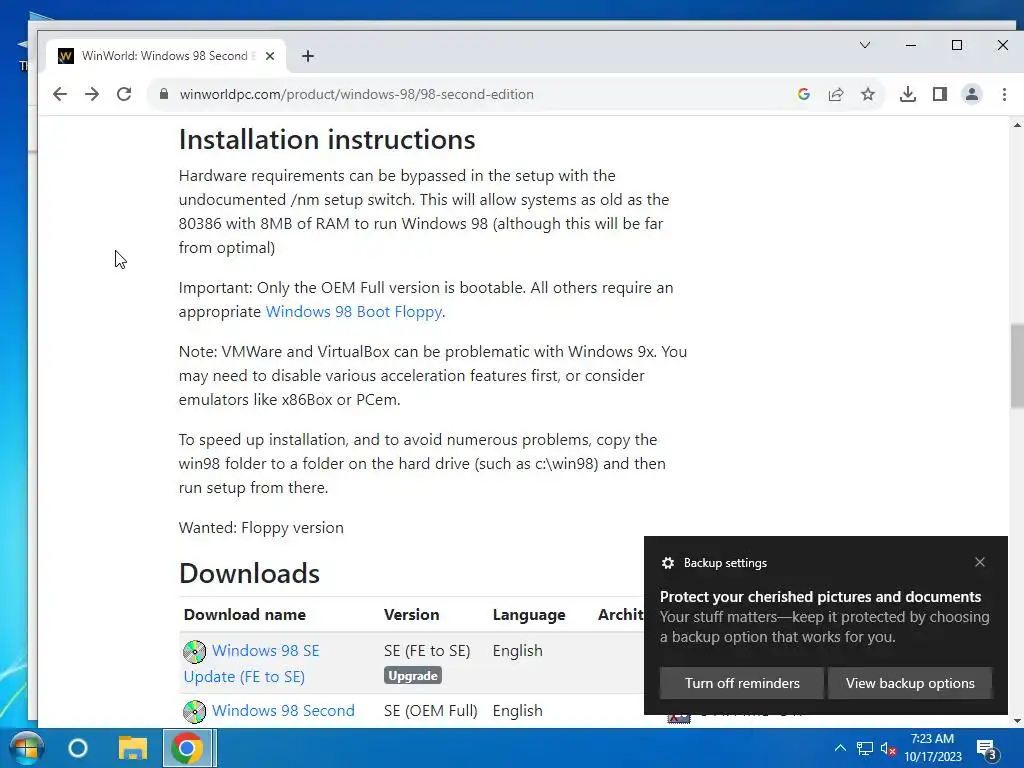Click the Downloads heading

[249, 573]
